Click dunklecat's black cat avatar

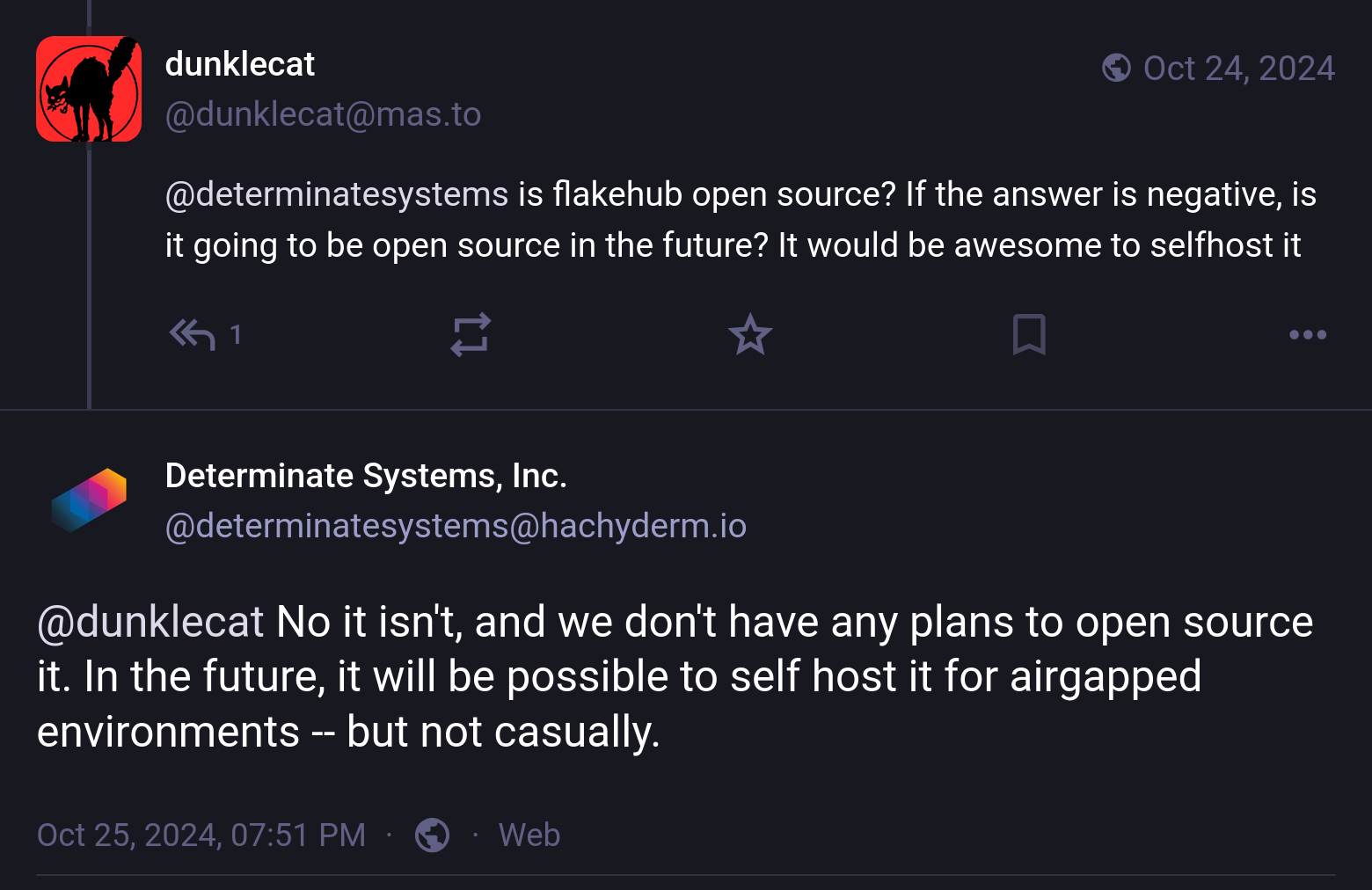click(x=89, y=89)
